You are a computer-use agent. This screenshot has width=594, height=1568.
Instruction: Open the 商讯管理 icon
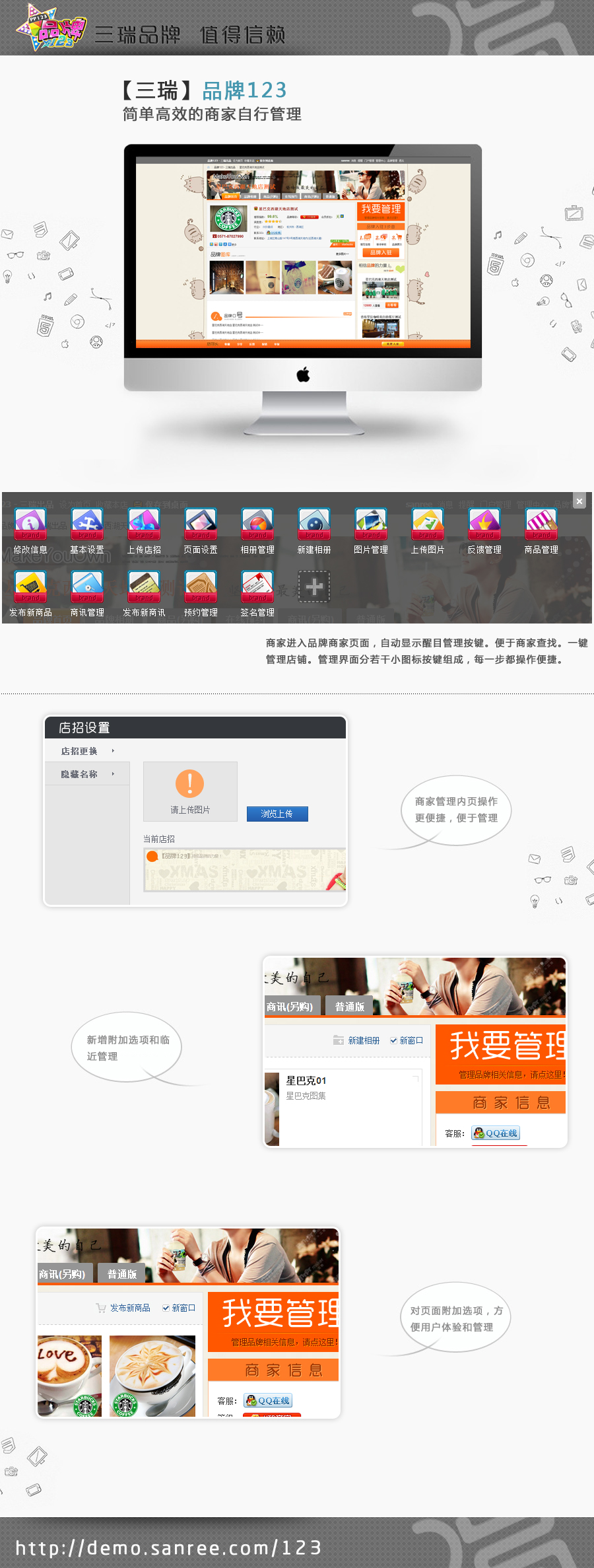click(x=87, y=587)
